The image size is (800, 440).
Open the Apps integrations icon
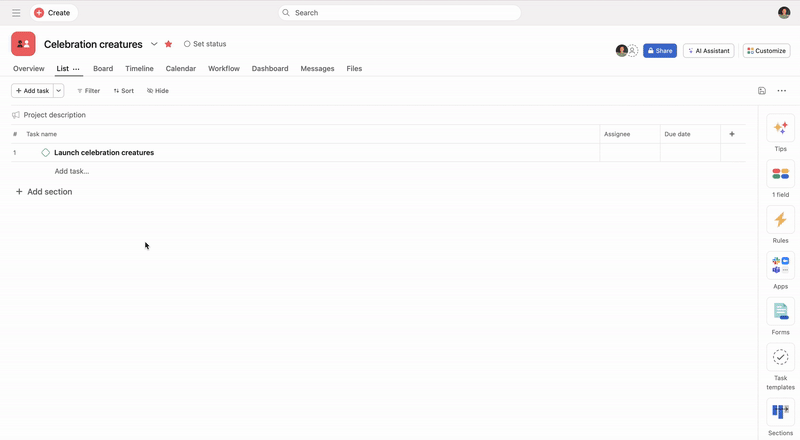point(780,266)
